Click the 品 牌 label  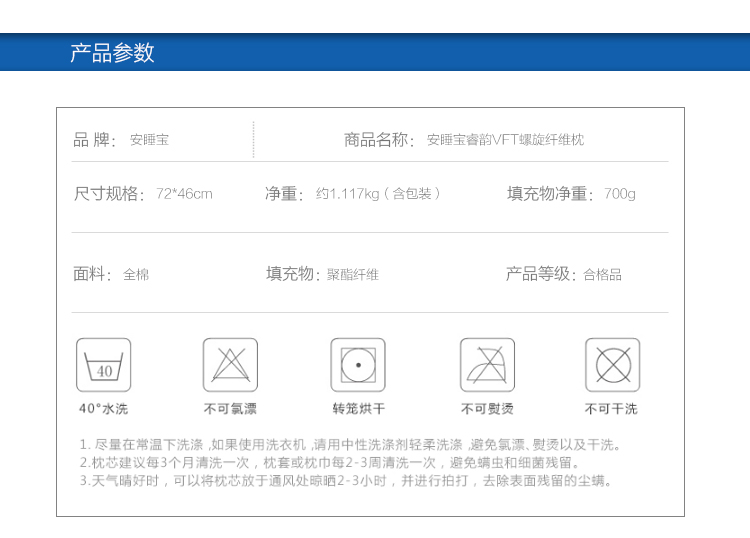[94, 140]
